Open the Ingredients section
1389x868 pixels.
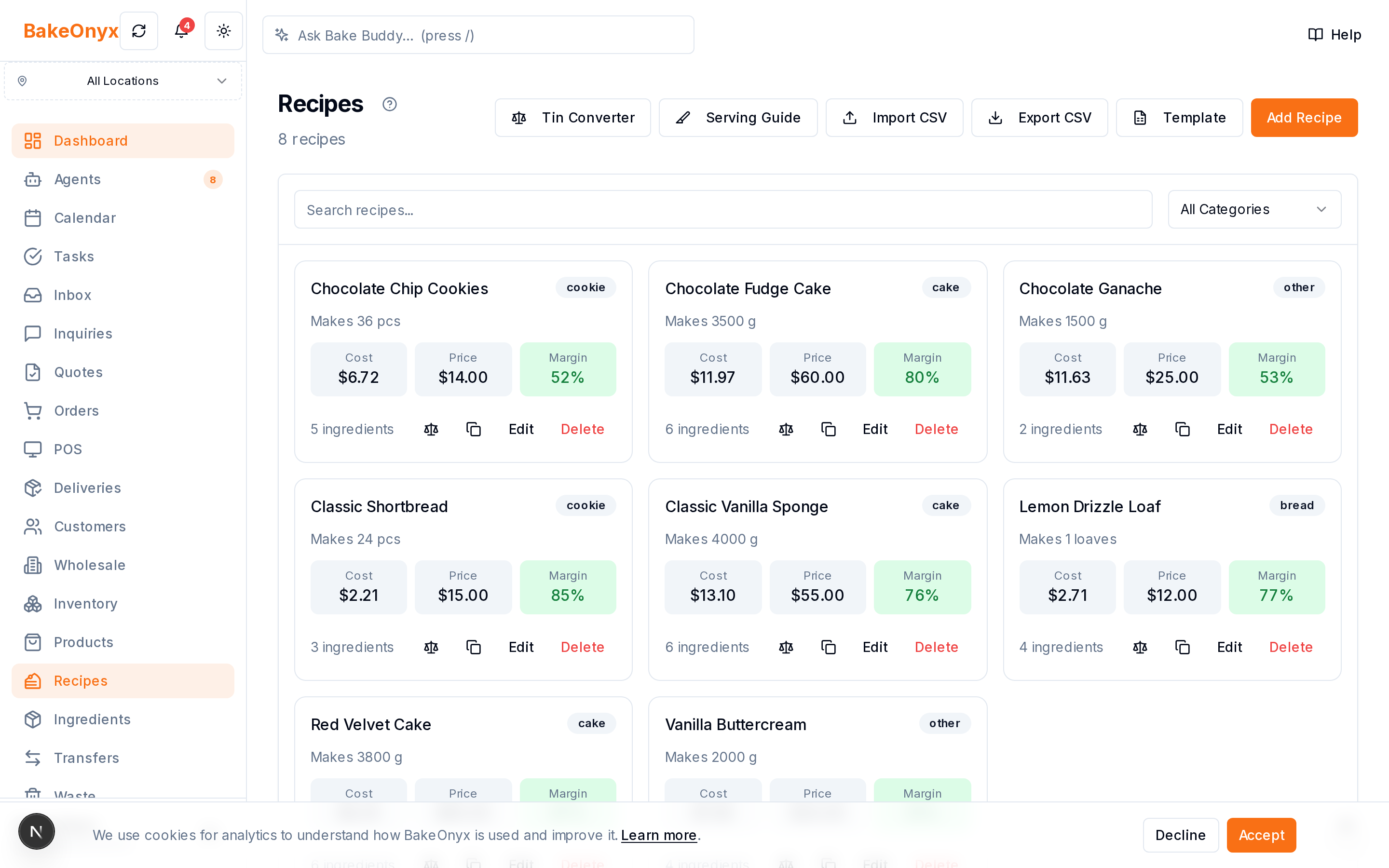click(x=123, y=719)
